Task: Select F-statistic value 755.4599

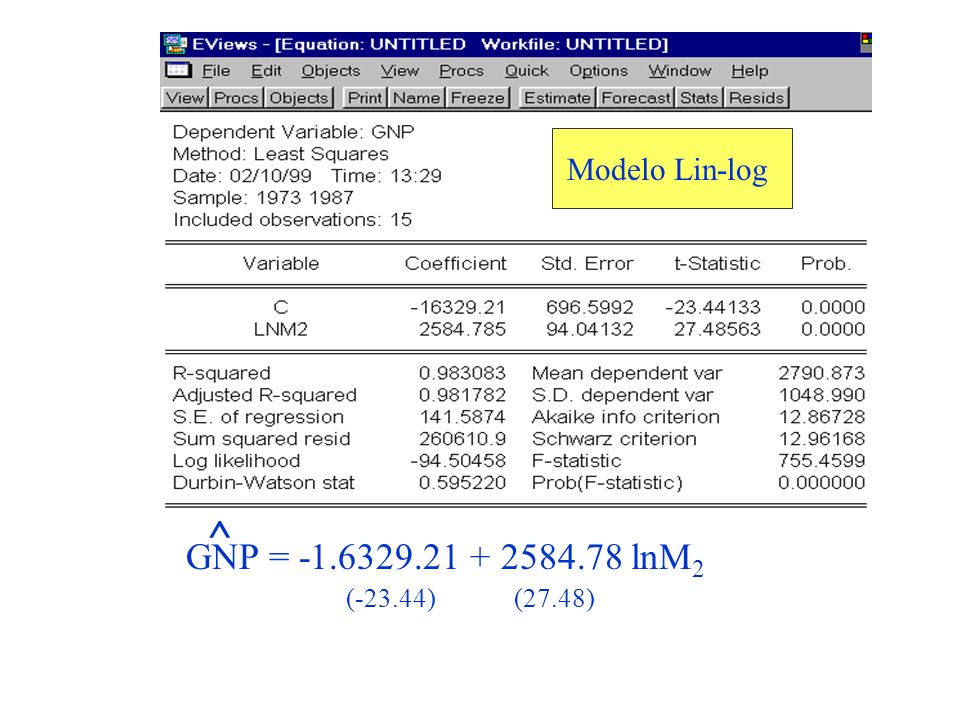Action: pyautogui.click(x=822, y=461)
